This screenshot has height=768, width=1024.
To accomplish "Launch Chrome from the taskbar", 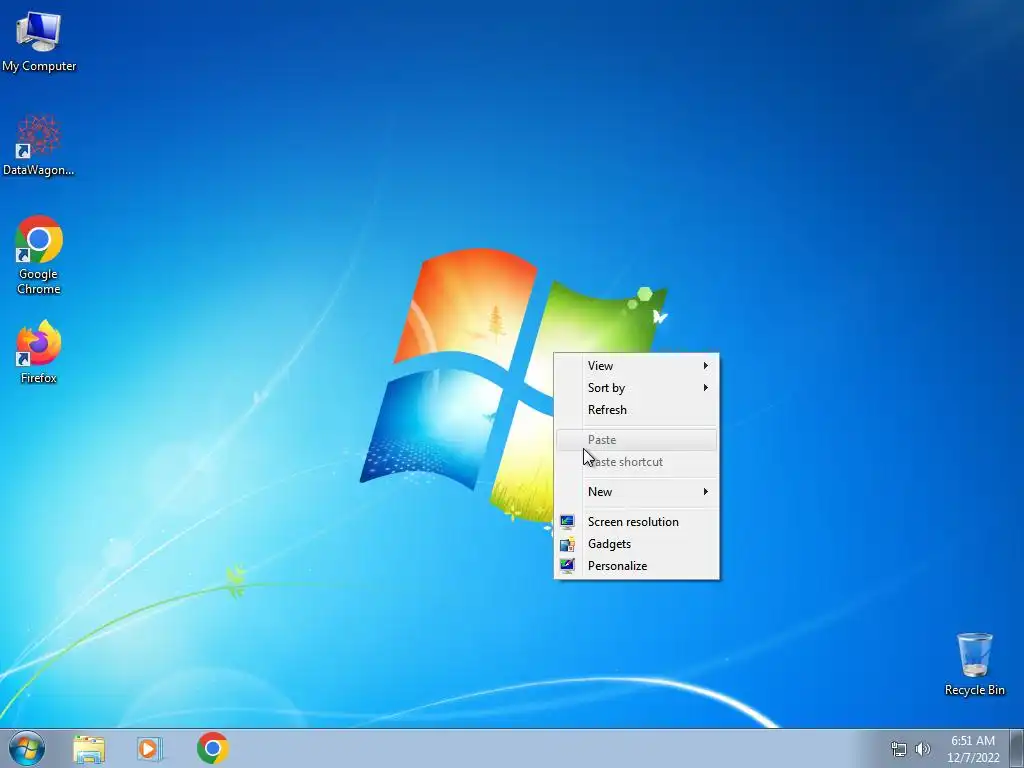I will tap(213, 748).
